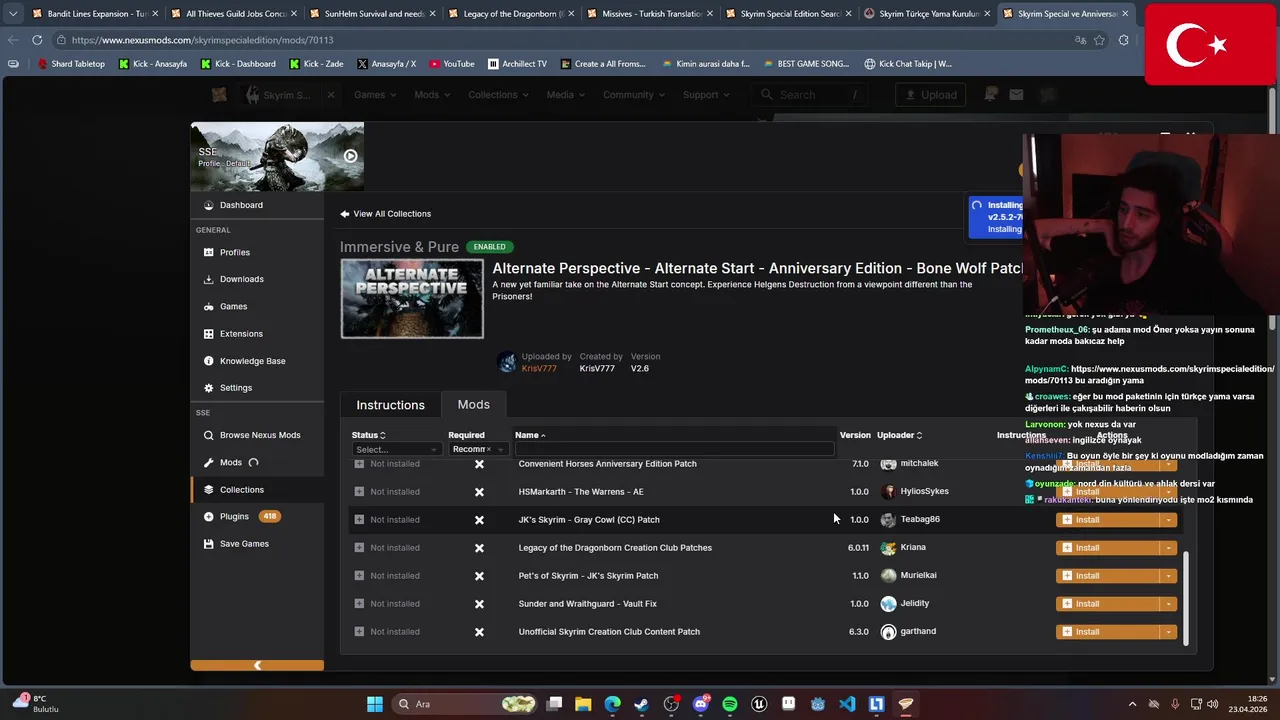Click Name filter input field
1280x720 pixels.
click(x=674, y=450)
